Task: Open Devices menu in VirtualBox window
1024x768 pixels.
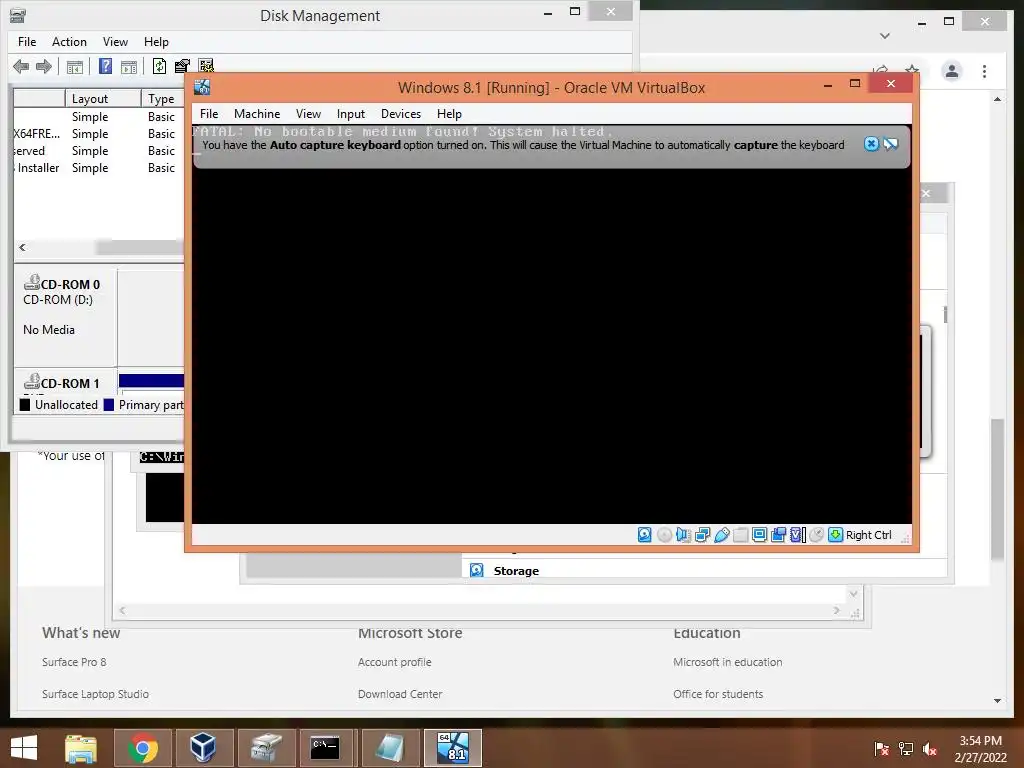Action: click(x=400, y=114)
